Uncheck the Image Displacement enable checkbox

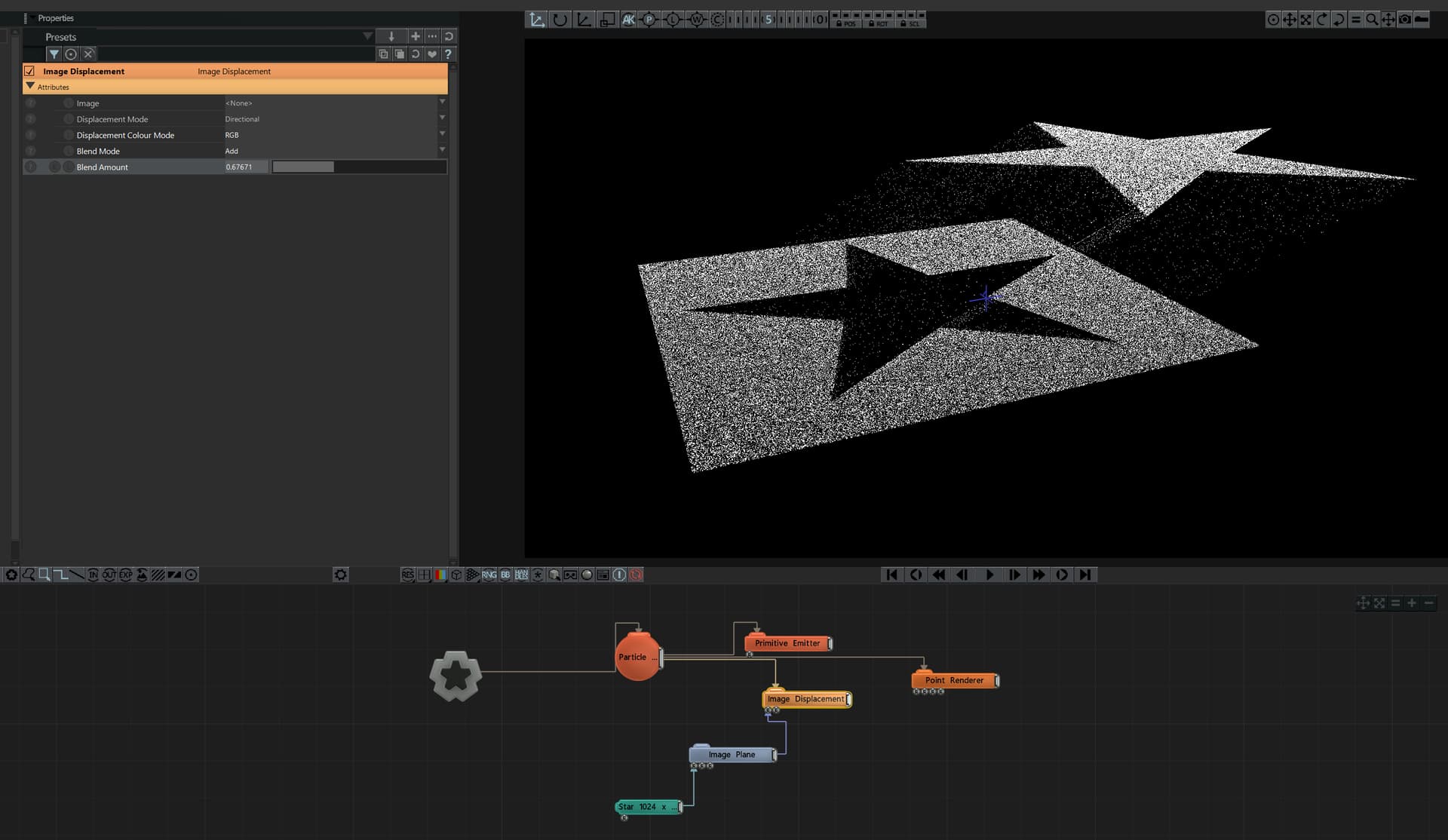29,71
